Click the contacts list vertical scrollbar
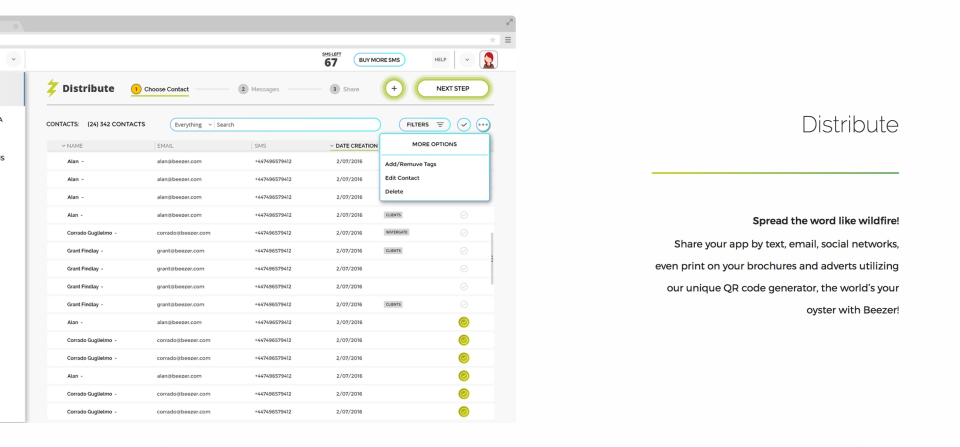Viewport: 960px width, 447px height. point(492,258)
